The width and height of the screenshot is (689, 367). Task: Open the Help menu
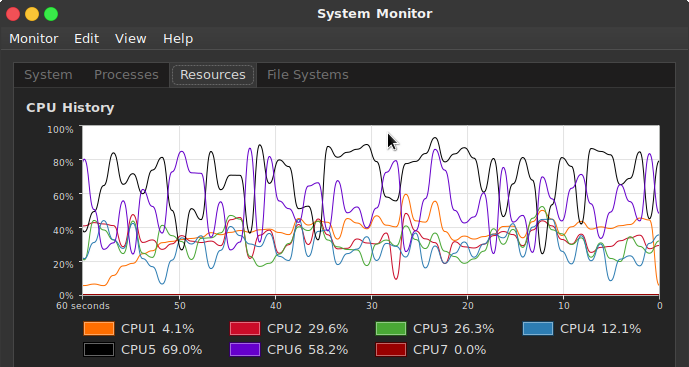[x=178, y=39]
